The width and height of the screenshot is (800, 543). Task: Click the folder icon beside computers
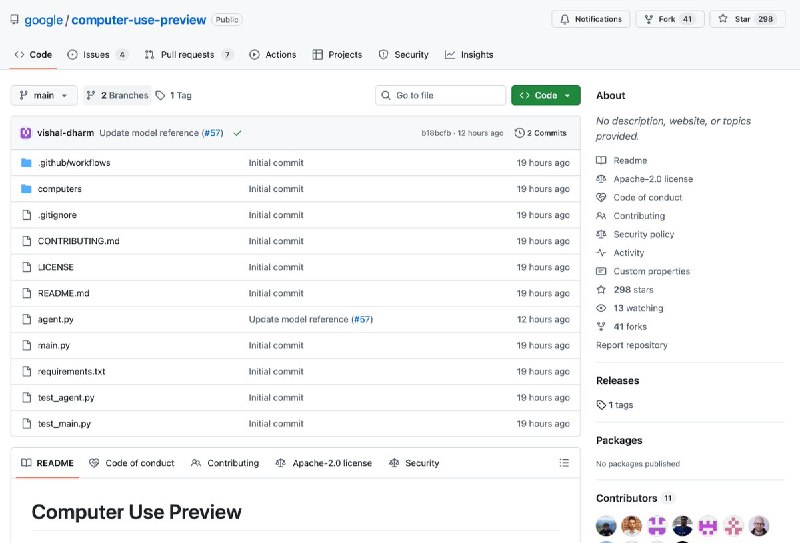(x=27, y=189)
